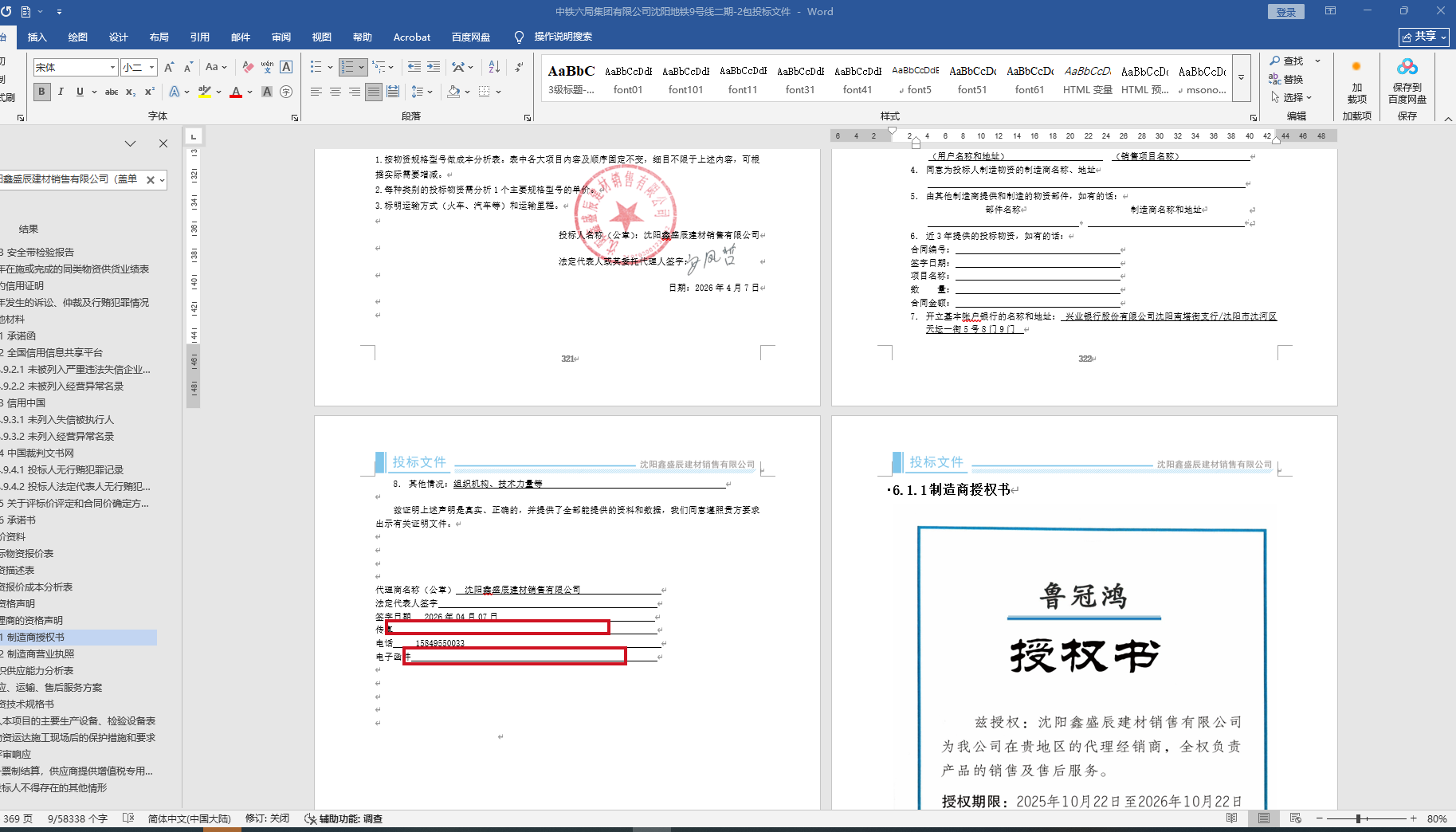Toggle italic formatting
The image size is (1456, 832).
point(61,92)
